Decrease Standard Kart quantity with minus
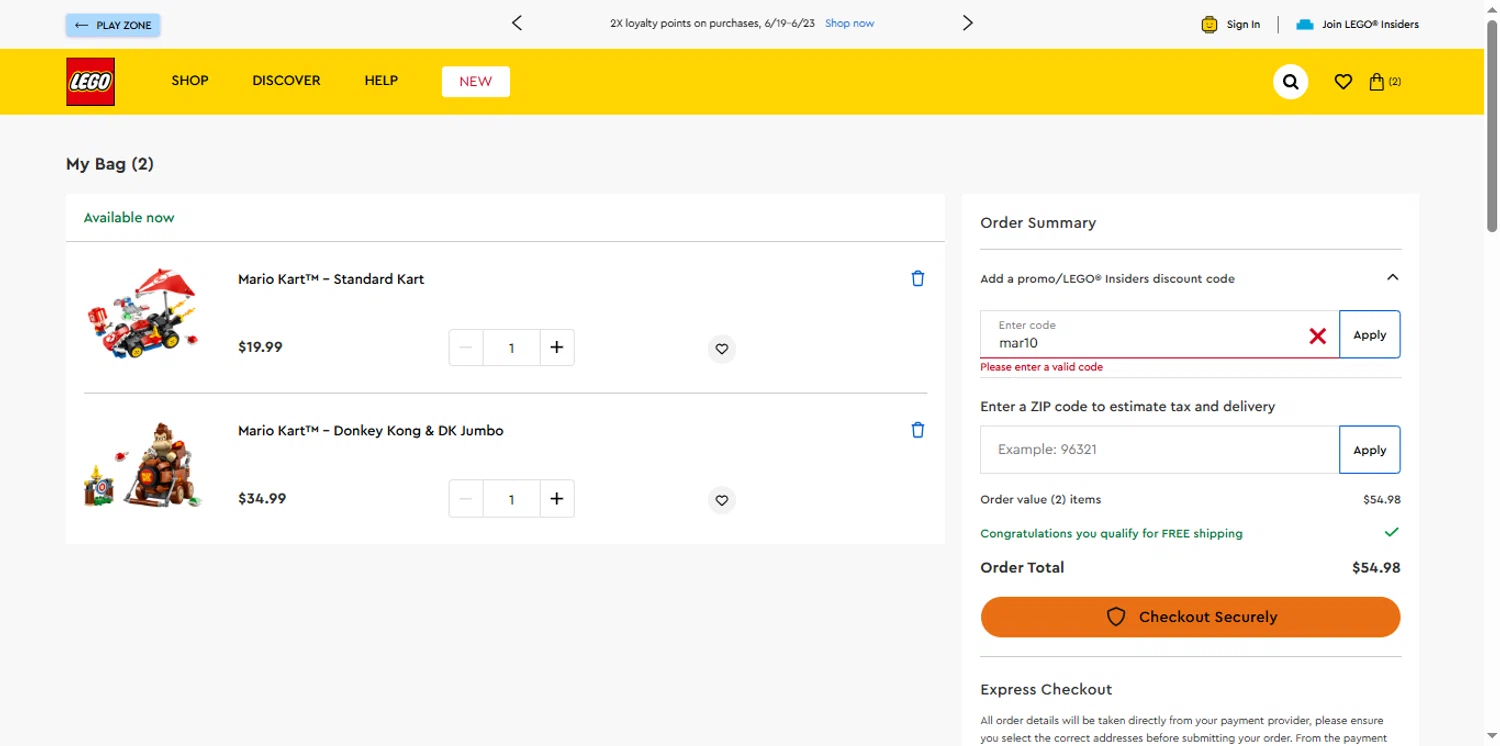Image resolution: width=1500 pixels, height=746 pixels. (x=466, y=348)
